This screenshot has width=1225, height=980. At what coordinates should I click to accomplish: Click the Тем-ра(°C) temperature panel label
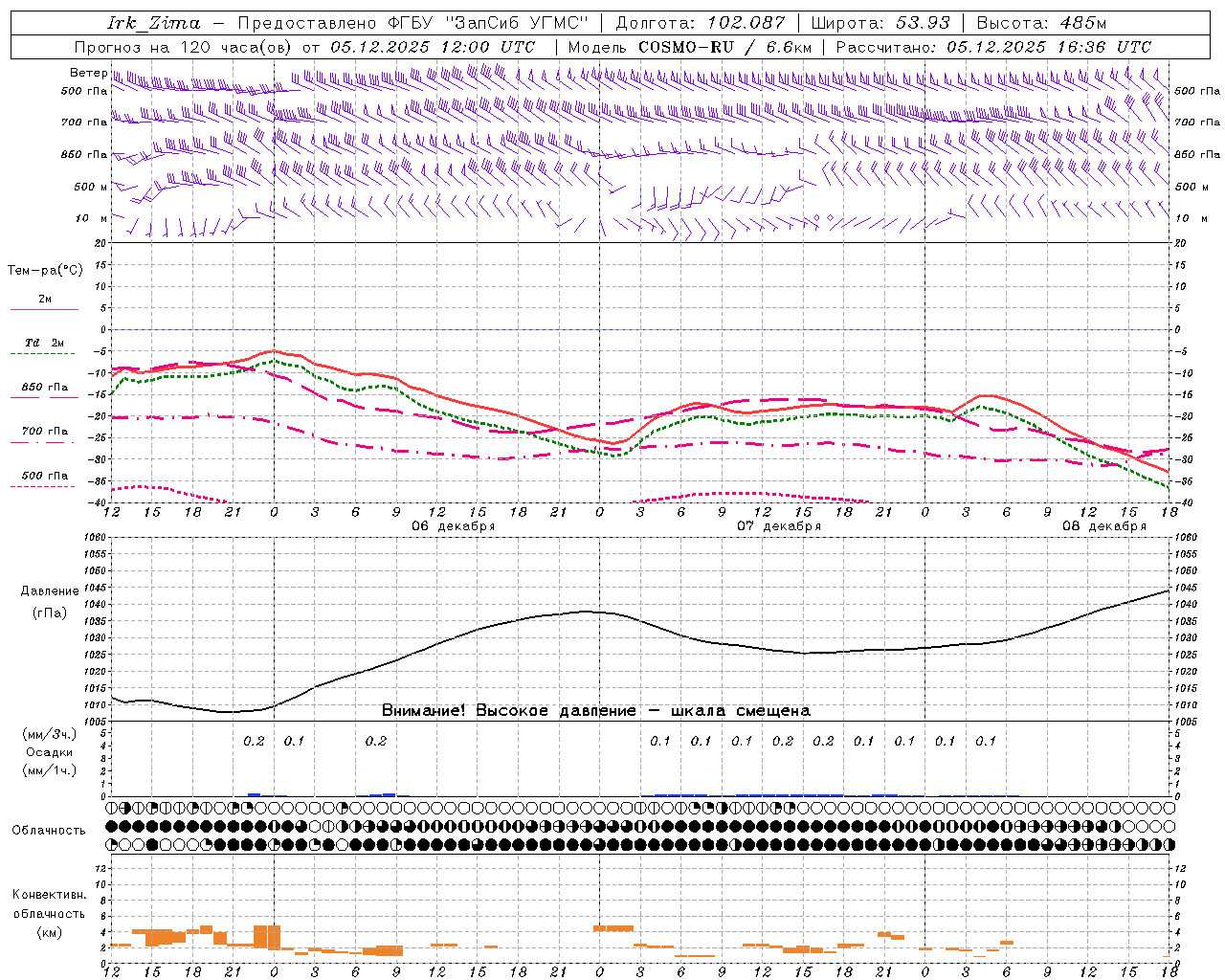coord(45,271)
